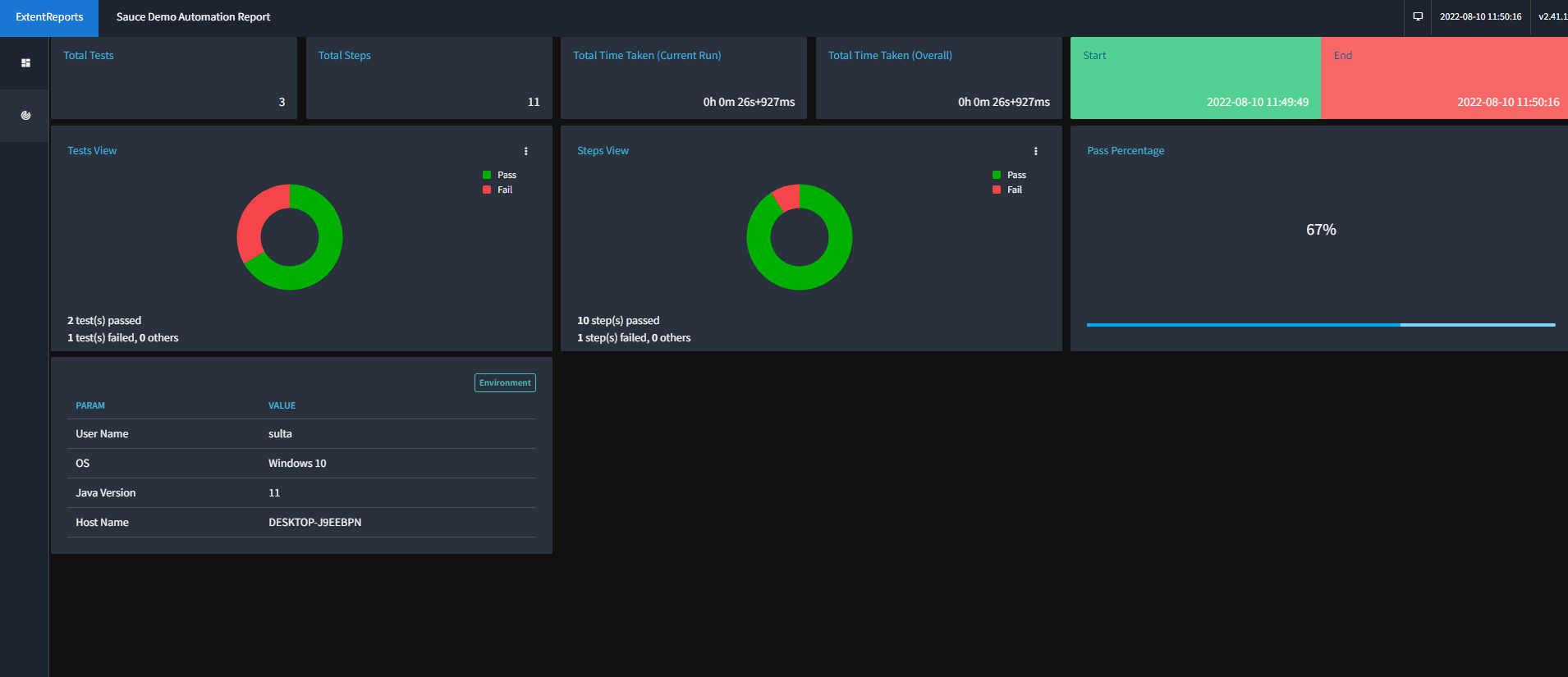Click the VALUE column header
This screenshot has height=677, width=1568.
(x=282, y=405)
